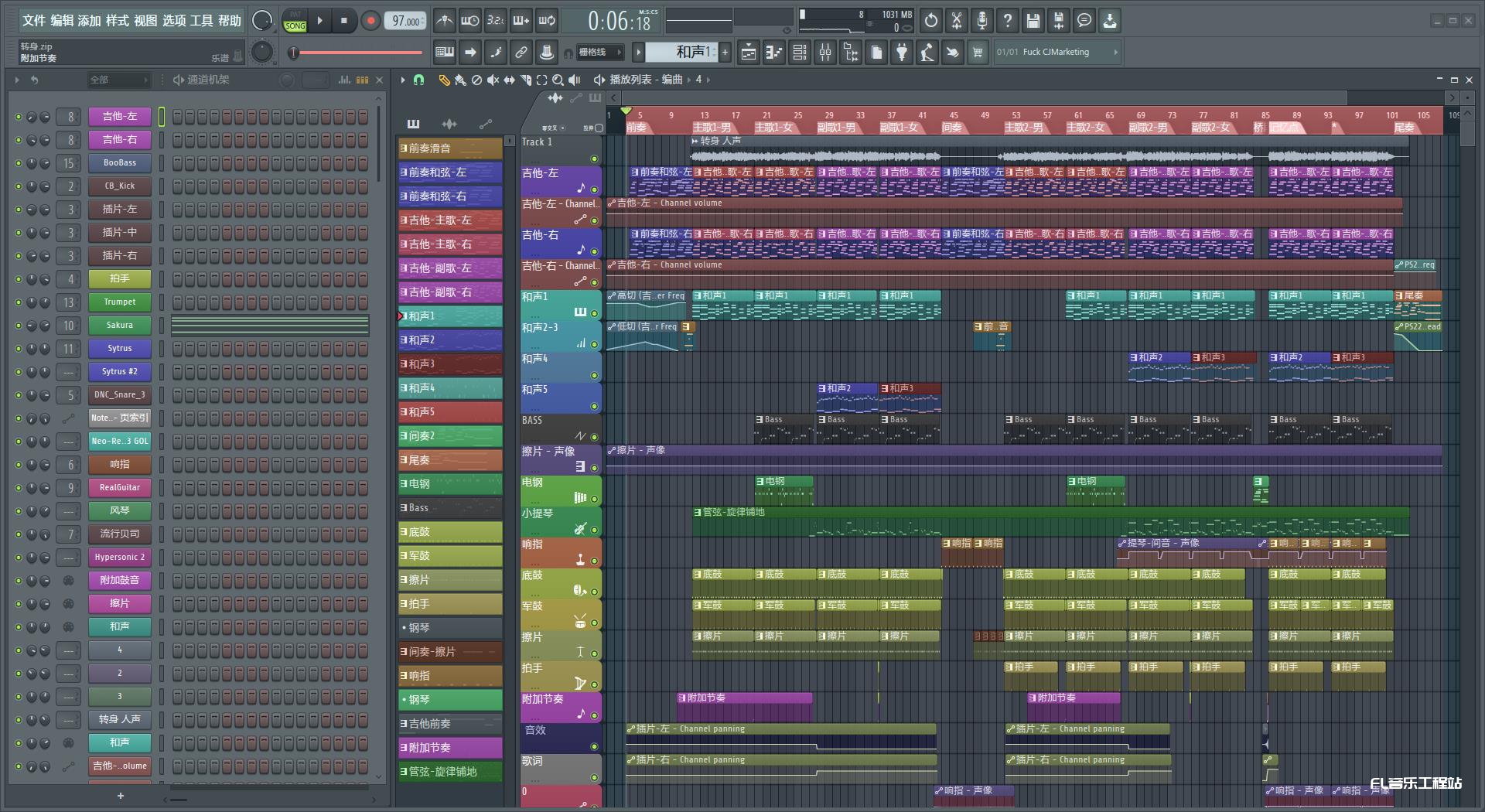Click the undo history circular arrow icon
The width and height of the screenshot is (1485, 812).
[x=930, y=21]
